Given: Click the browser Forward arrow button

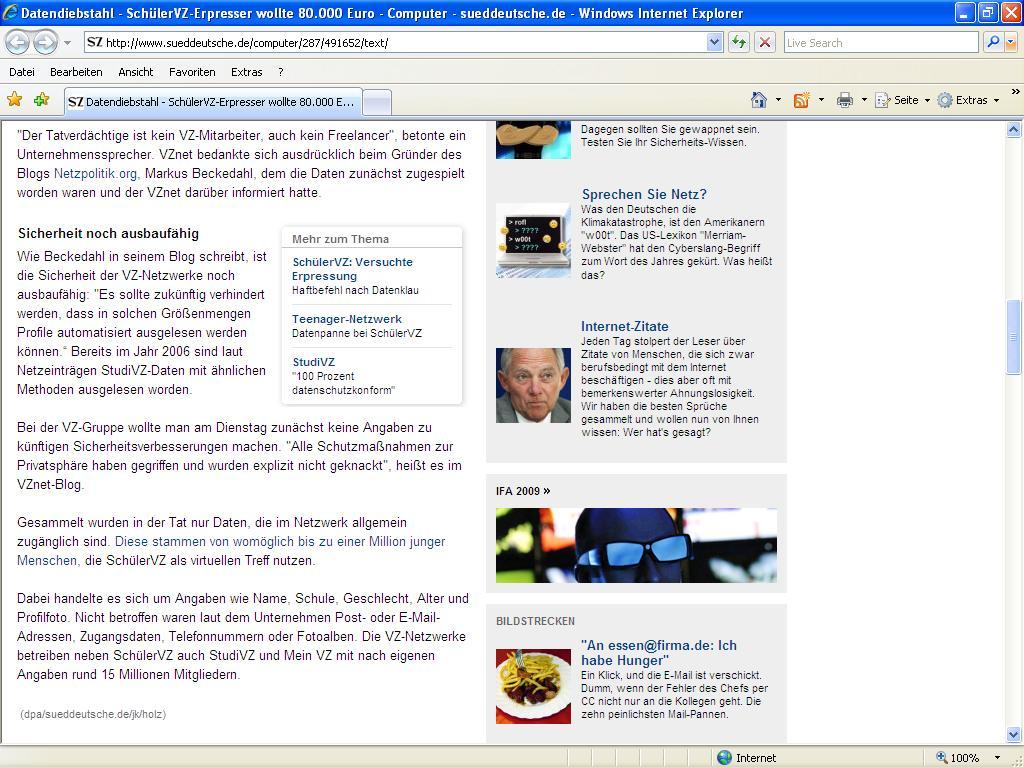Looking at the screenshot, I should point(45,43).
